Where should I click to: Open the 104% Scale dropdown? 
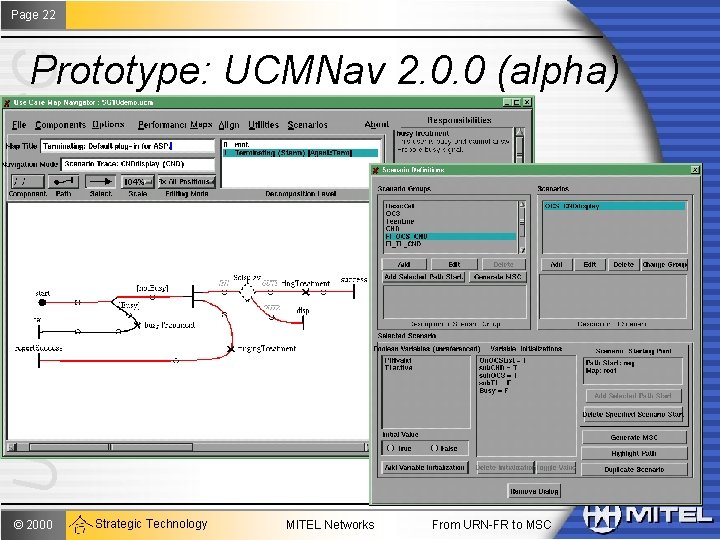pyautogui.click(x=138, y=182)
